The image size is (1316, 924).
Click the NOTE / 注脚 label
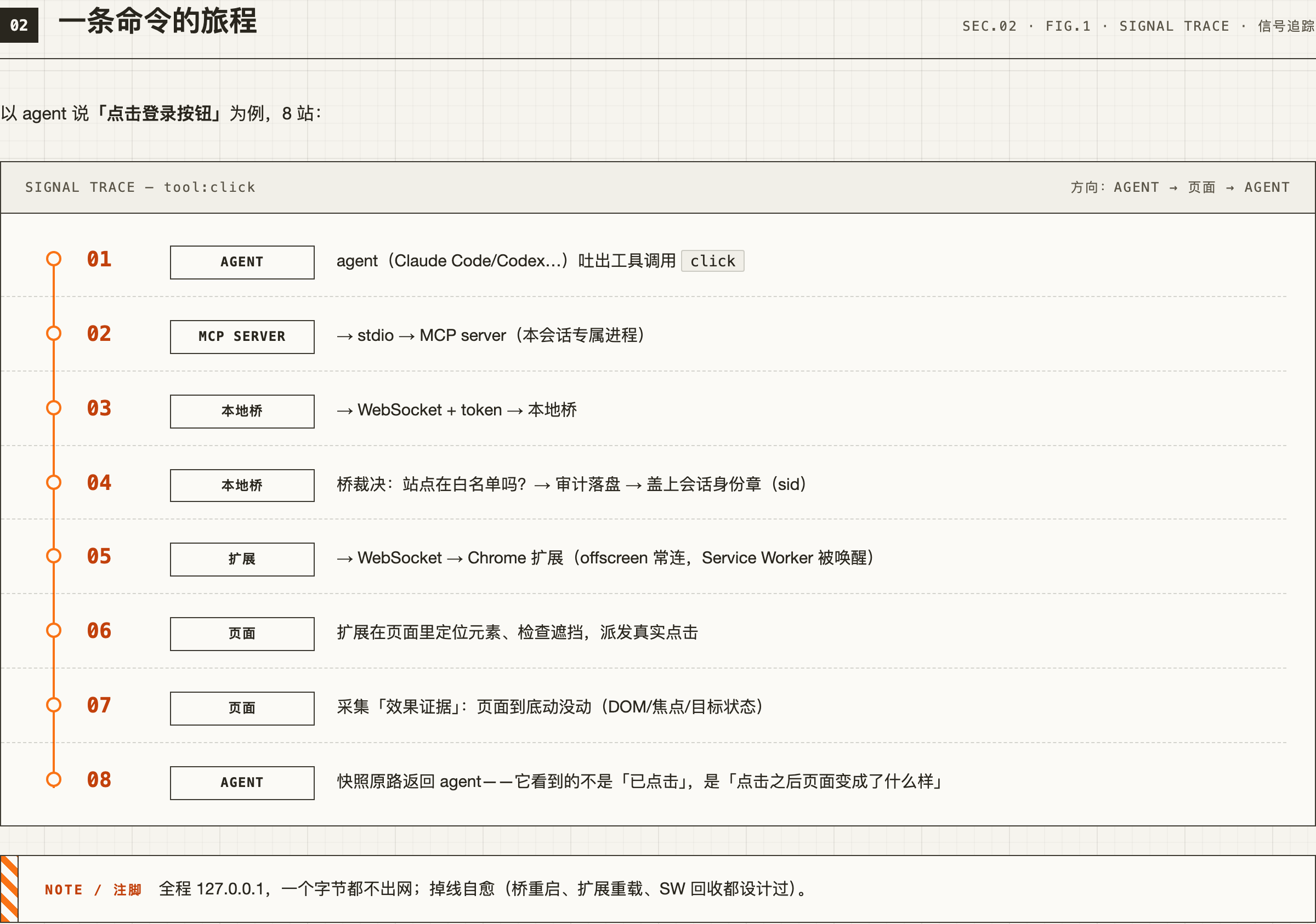pyautogui.click(x=93, y=889)
